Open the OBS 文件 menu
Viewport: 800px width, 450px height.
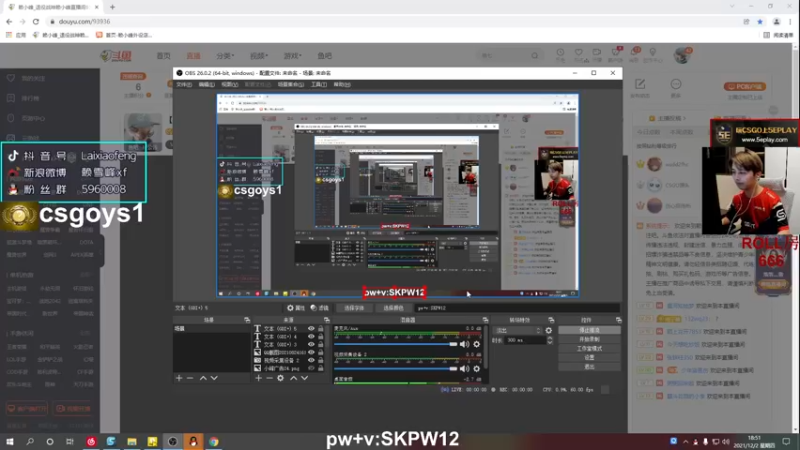[x=184, y=85]
